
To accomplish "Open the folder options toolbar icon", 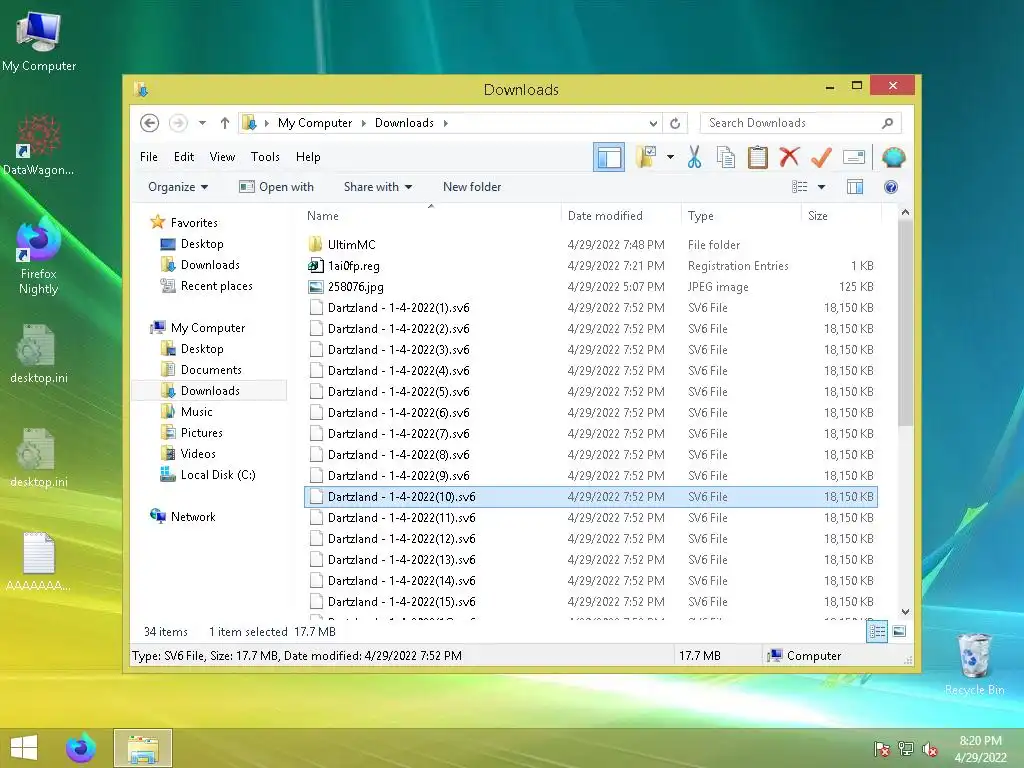I will [x=646, y=157].
